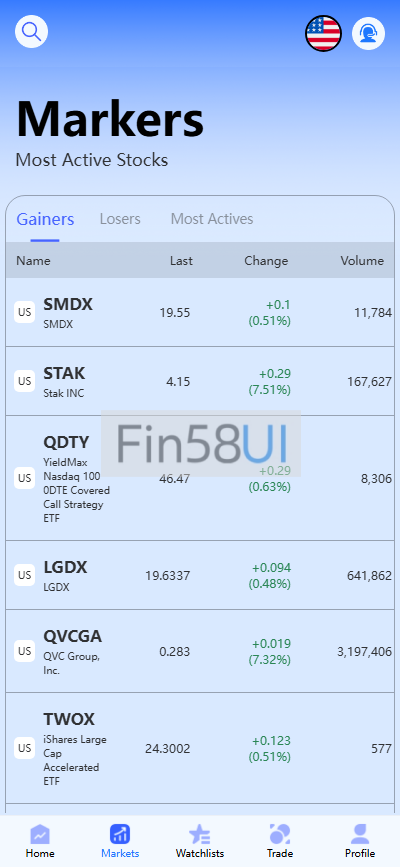Viewport: 400px width, 867px height.
Task: Open customer support headset icon
Action: [x=368, y=33]
